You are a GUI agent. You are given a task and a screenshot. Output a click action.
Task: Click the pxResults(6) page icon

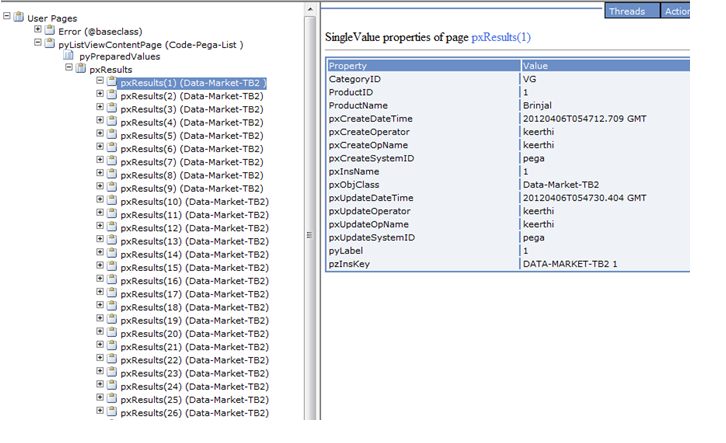[112, 148]
